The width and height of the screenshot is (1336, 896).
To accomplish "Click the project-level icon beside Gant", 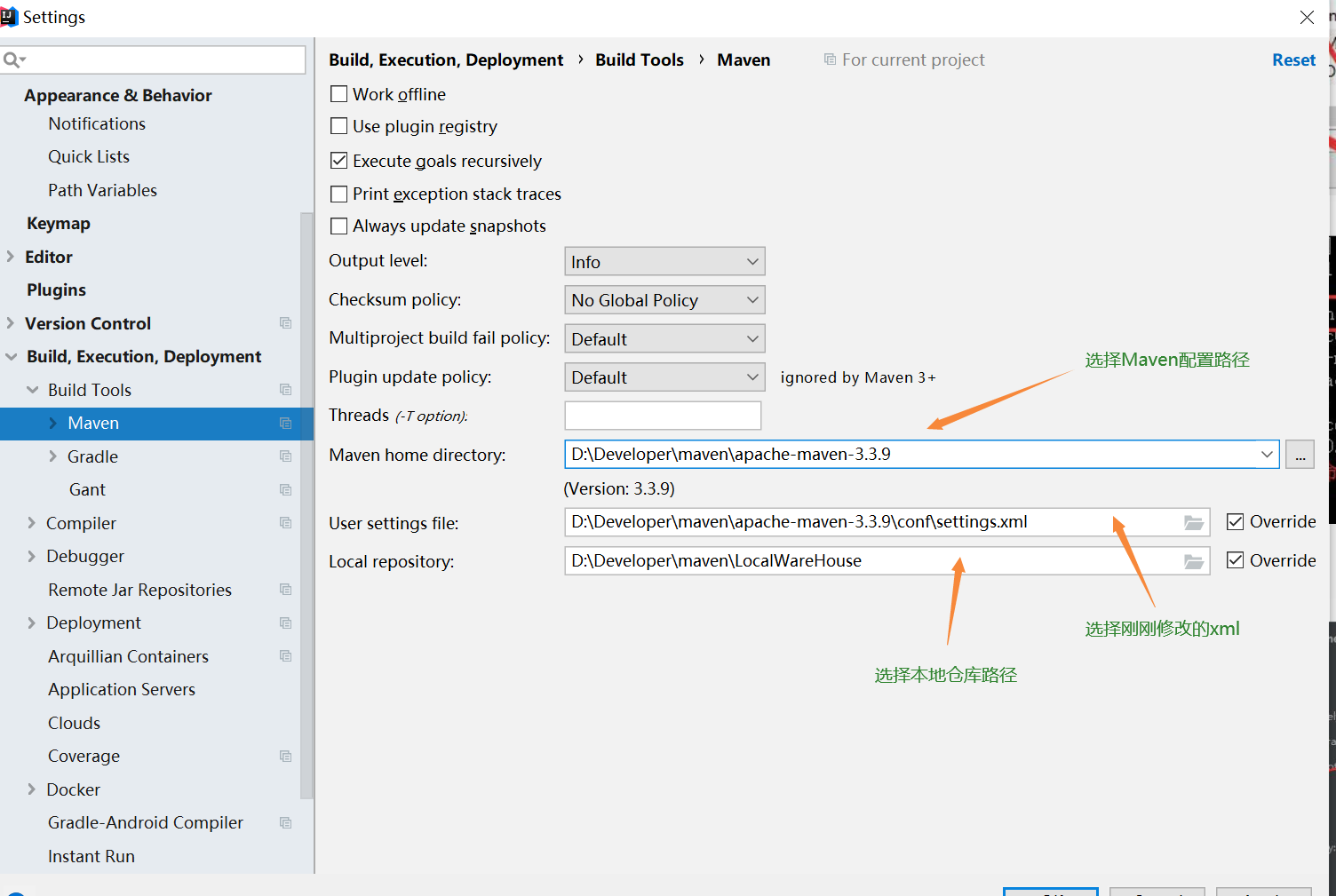I will (286, 490).
